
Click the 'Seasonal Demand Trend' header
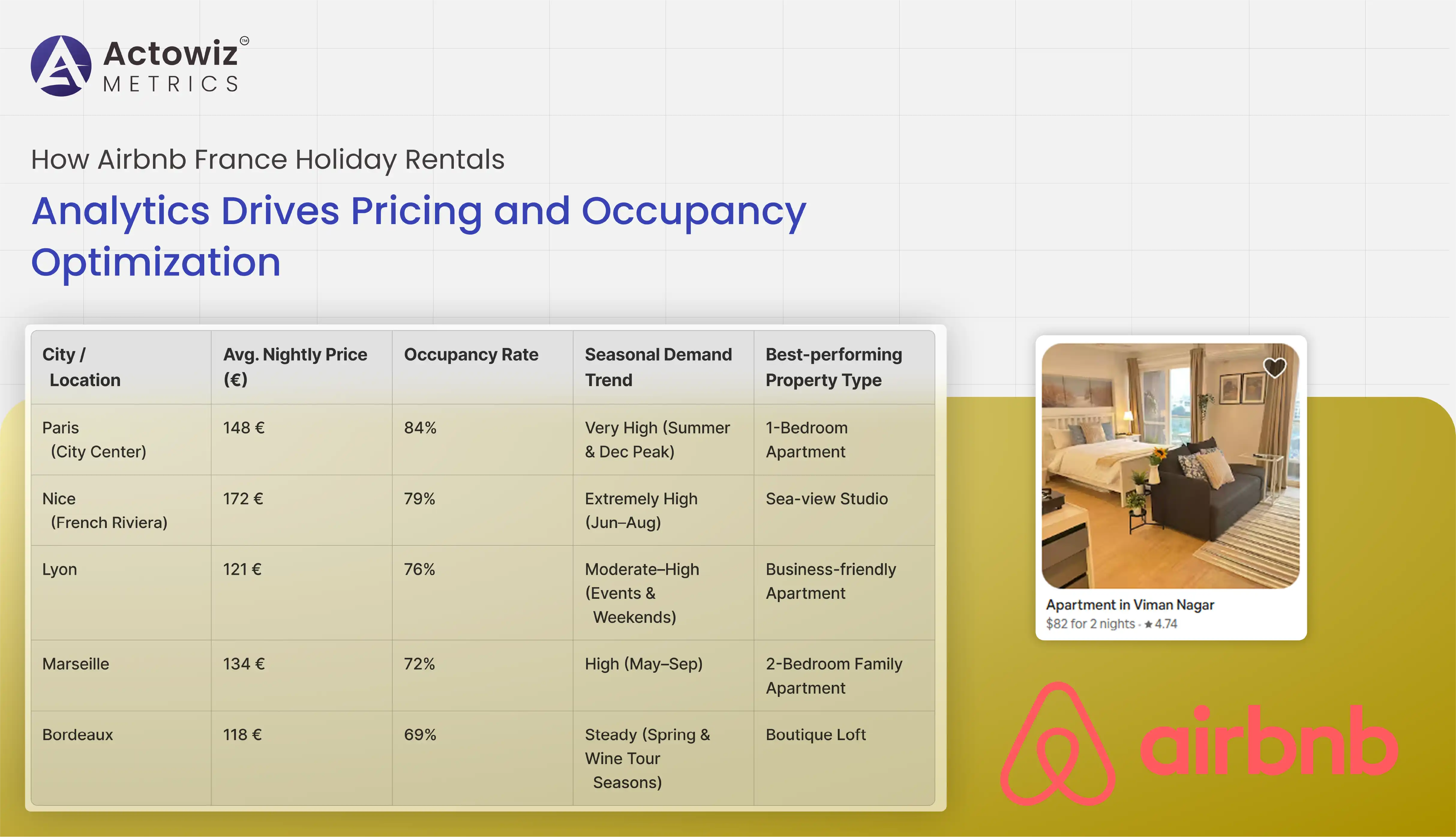coord(658,367)
